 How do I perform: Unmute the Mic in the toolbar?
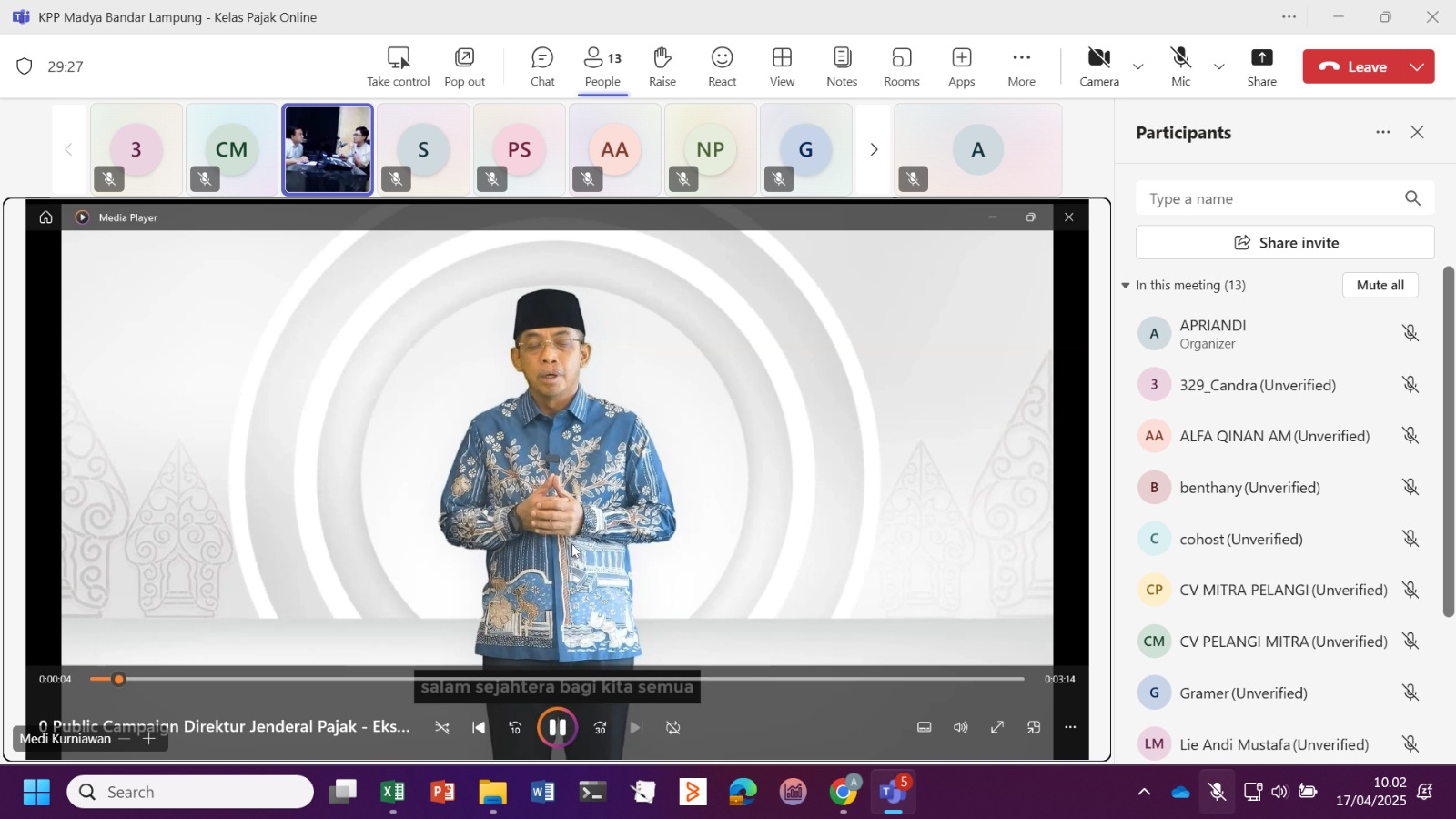(1180, 66)
